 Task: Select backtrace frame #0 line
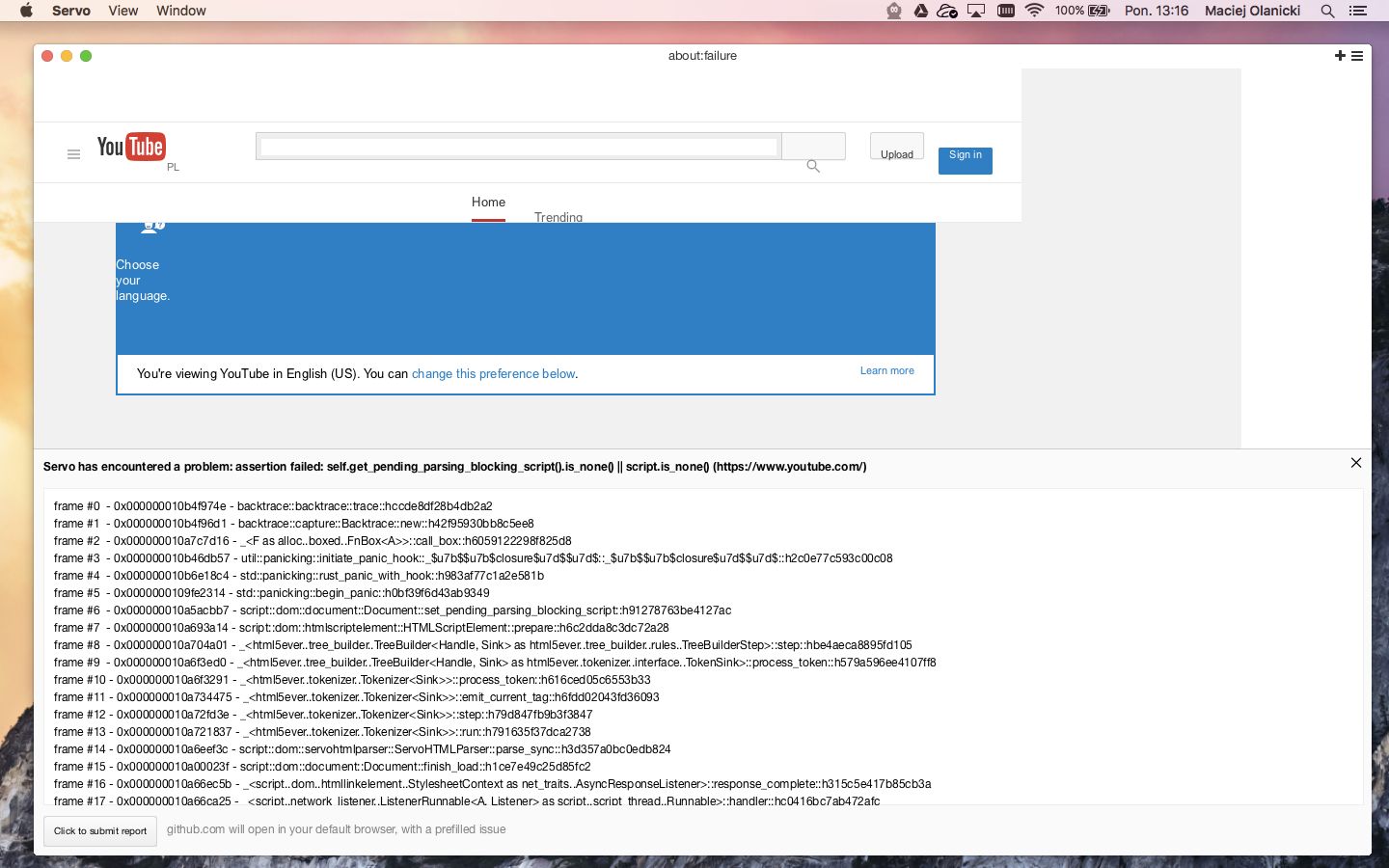tap(273, 506)
